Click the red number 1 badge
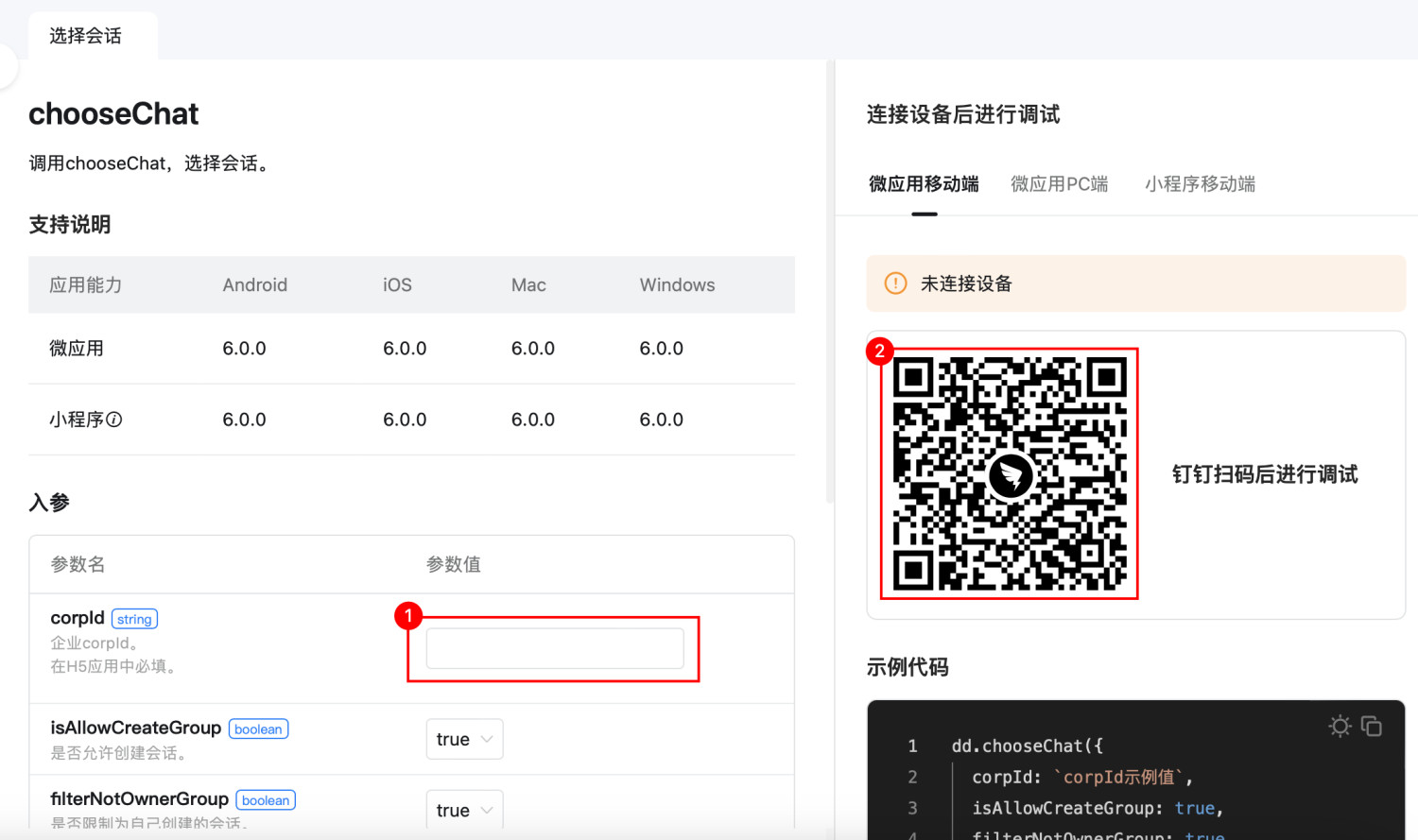 pos(407,616)
